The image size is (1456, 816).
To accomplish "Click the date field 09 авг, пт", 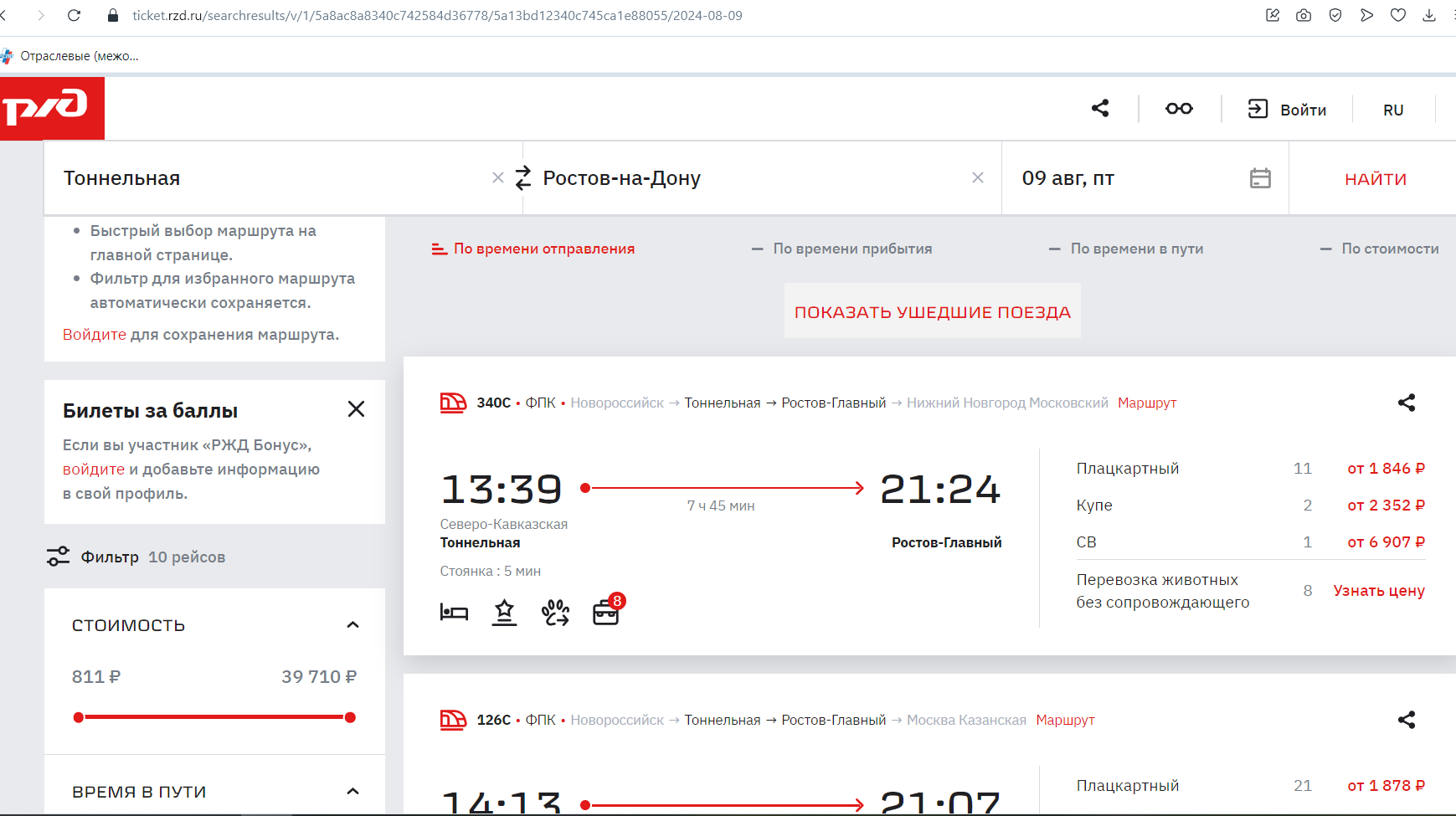I will [x=1145, y=178].
